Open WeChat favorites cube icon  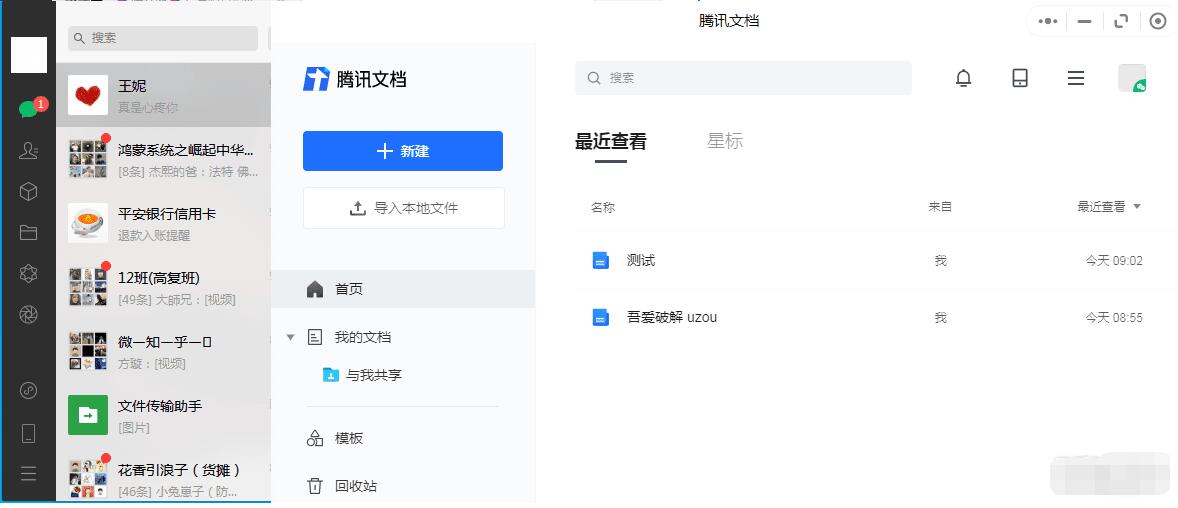29,192
